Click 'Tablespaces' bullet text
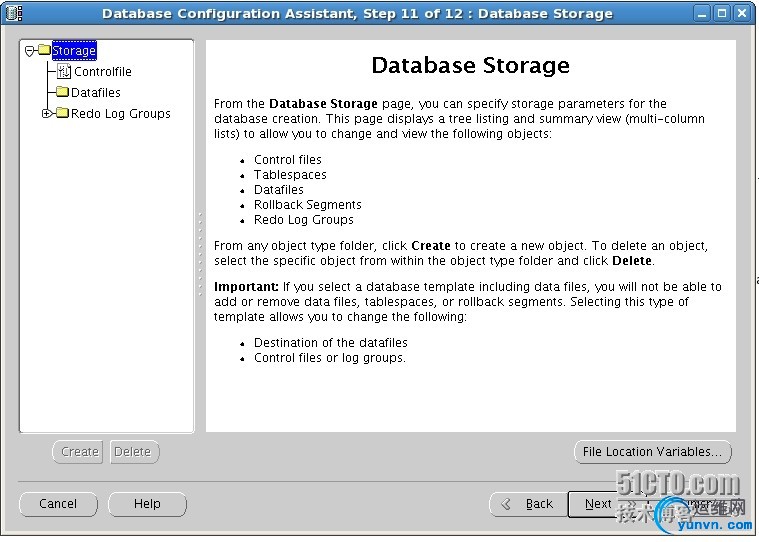Screen dimensions: 759x542 point(290,175)
